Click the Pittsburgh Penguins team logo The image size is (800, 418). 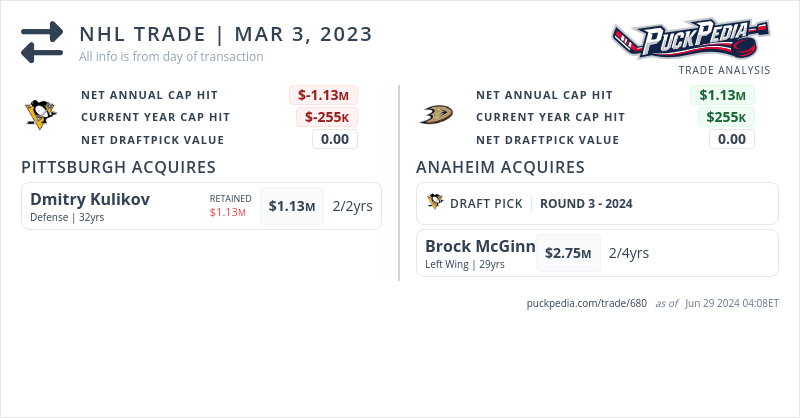click(x=41, y=115)
